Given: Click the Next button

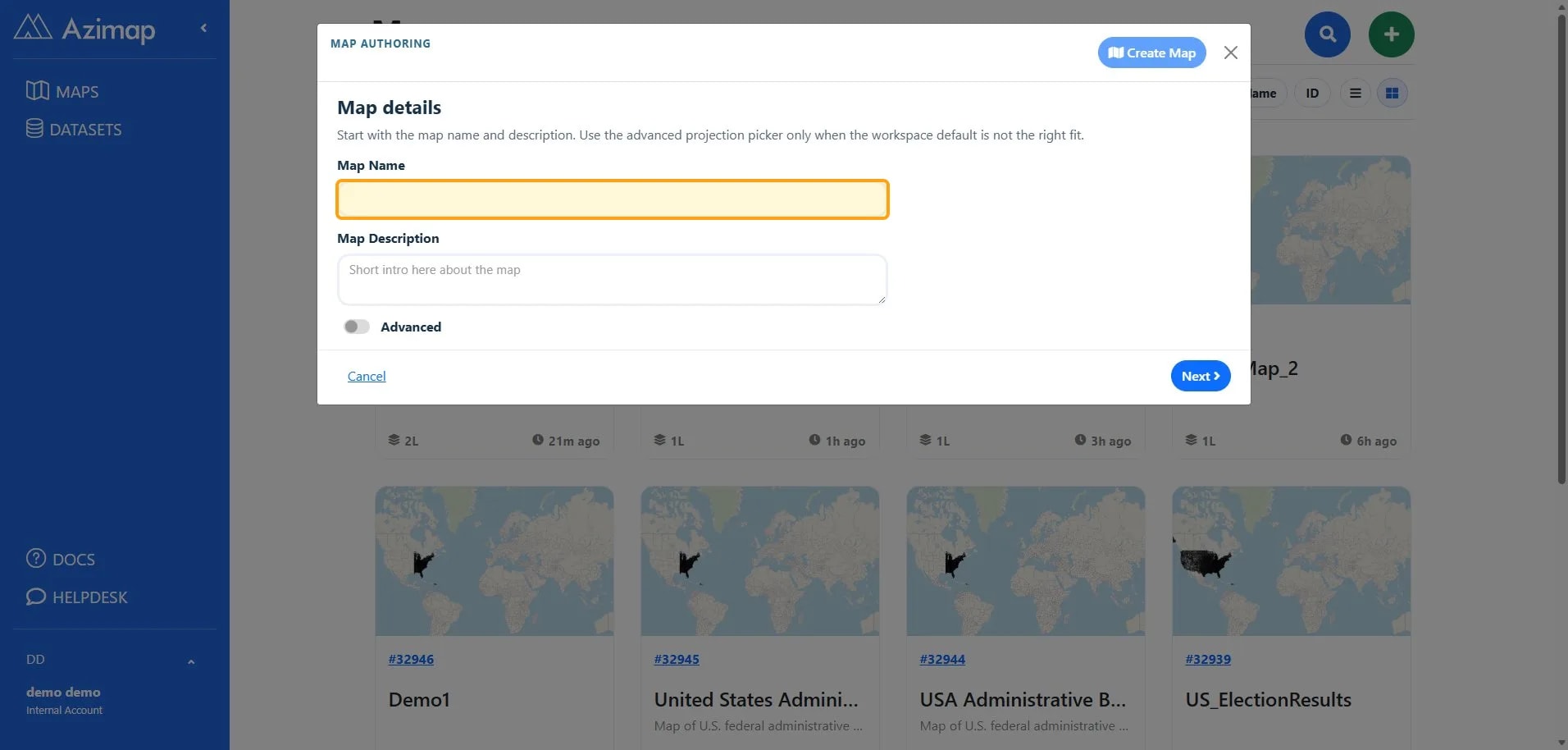Looking at the screenshot, I should pos(1201,376).
